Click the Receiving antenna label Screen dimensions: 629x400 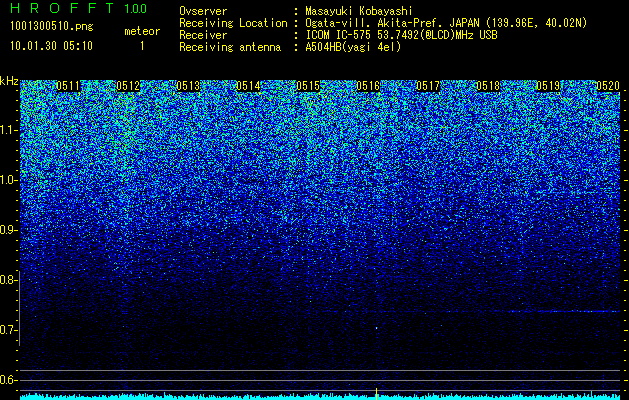[230, 47]
